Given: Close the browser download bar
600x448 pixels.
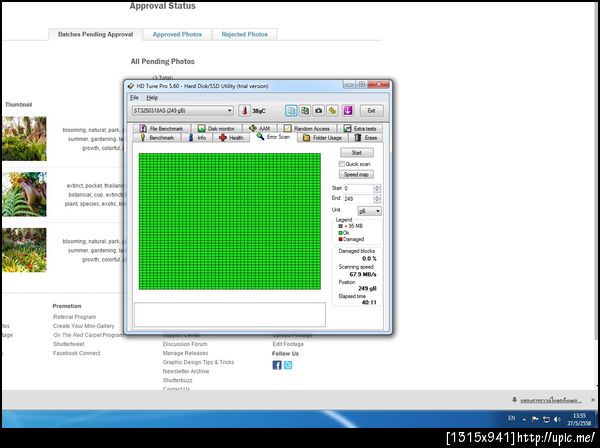Looking at the screenshot, I should 593,400.
